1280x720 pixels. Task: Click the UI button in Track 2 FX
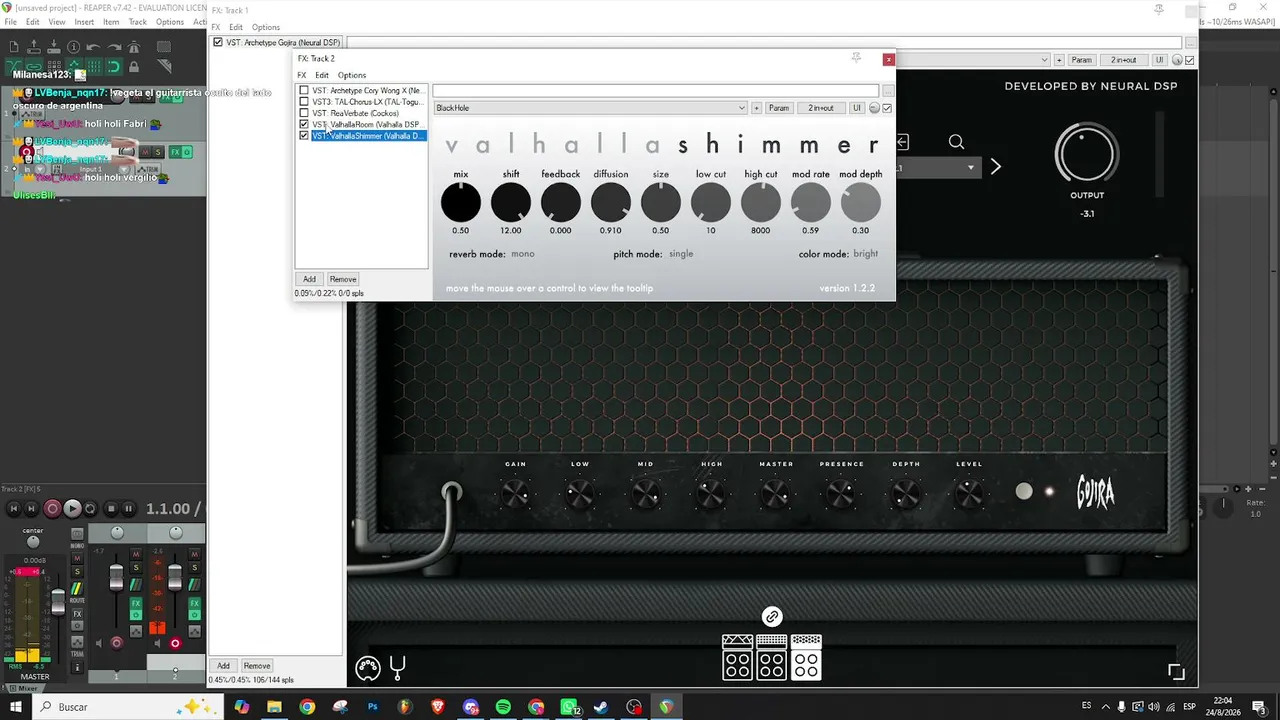tap(857, 108)
